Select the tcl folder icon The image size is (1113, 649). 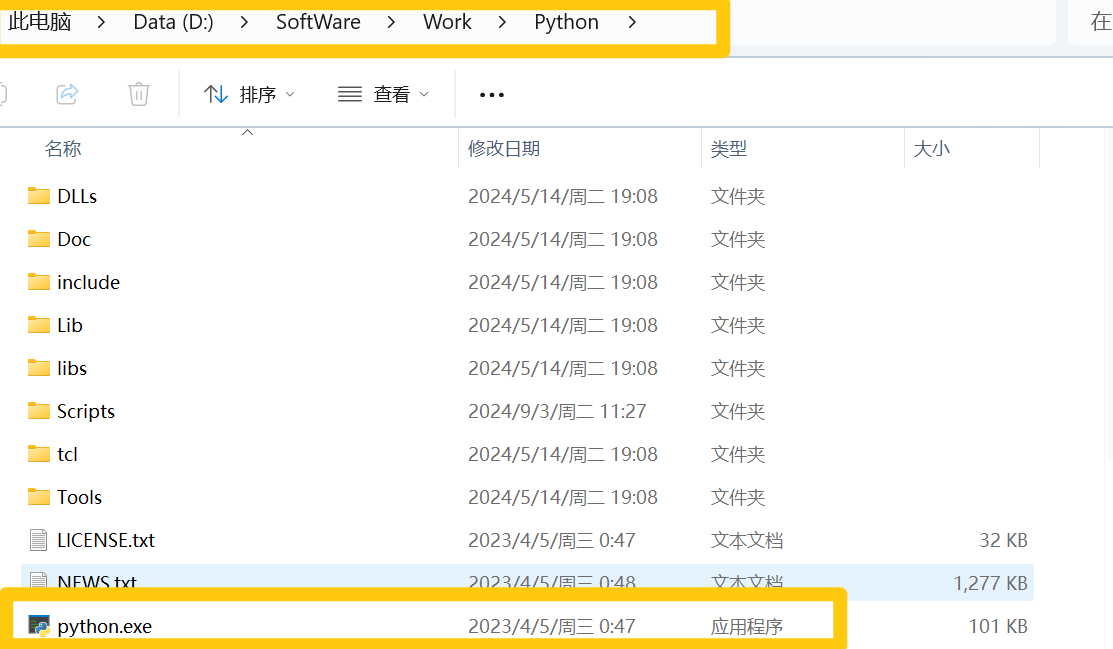click(x=39, y=454)
